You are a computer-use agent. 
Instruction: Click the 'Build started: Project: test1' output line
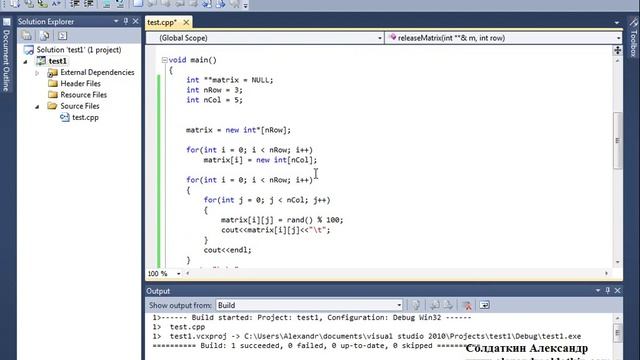click(x=312, y=318)
